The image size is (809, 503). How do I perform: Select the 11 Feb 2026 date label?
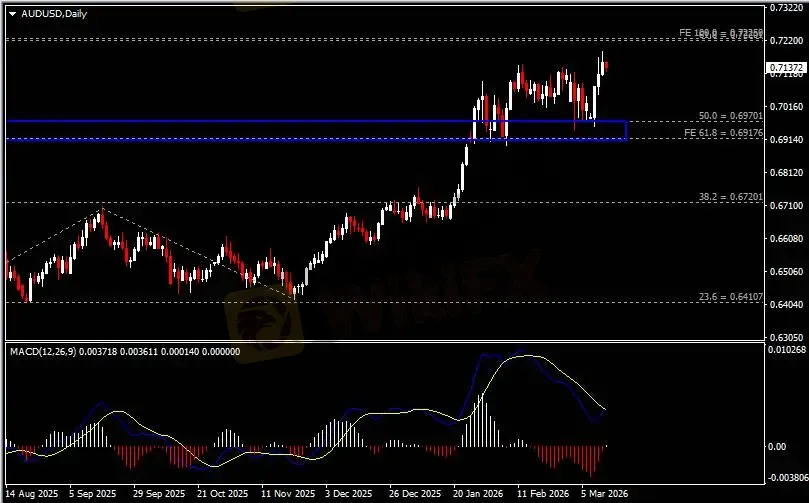(543, 494)
